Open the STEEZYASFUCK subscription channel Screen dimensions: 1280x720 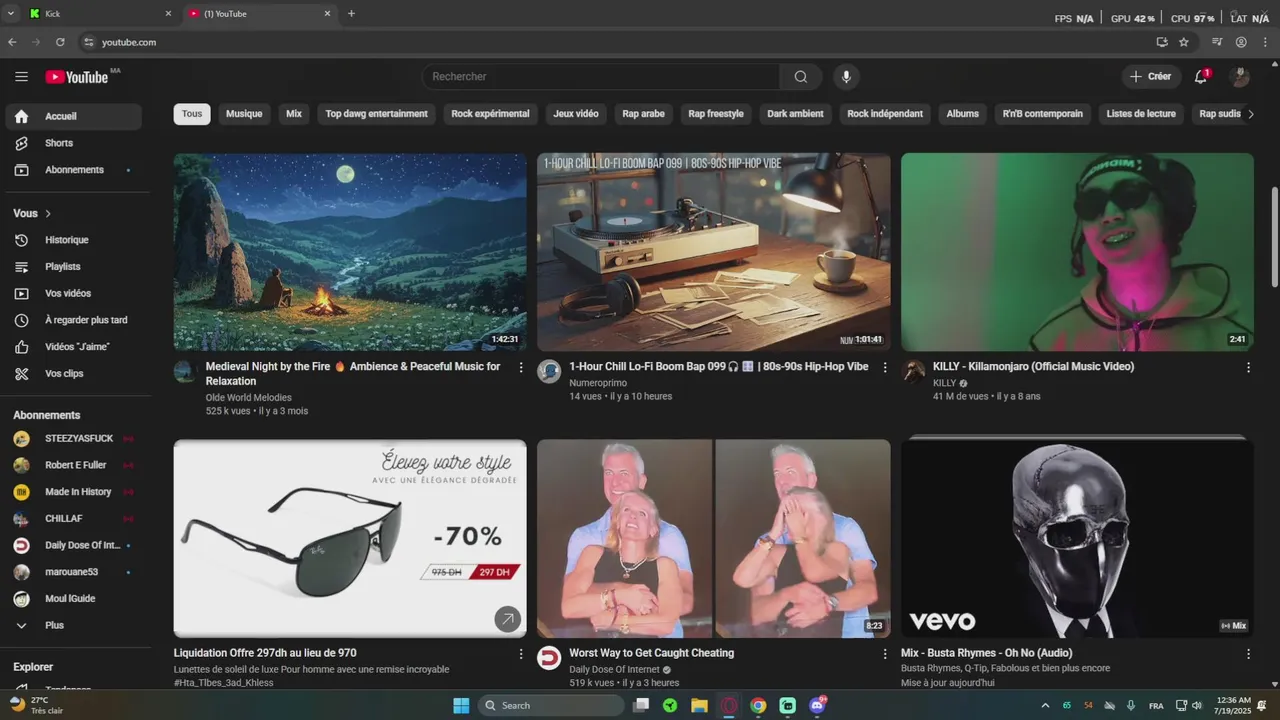pos(72,439)
